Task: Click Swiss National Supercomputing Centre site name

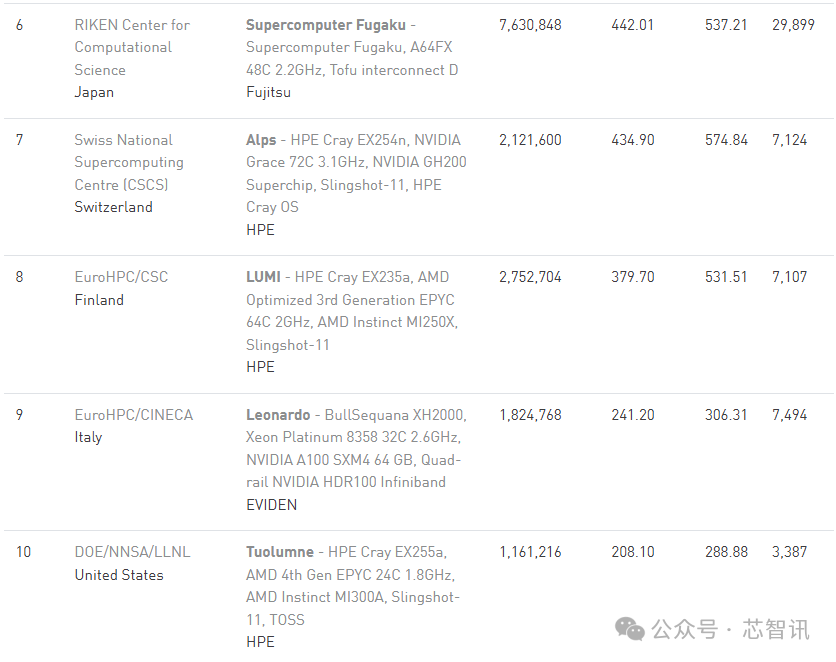Action: tap(129, 163)
